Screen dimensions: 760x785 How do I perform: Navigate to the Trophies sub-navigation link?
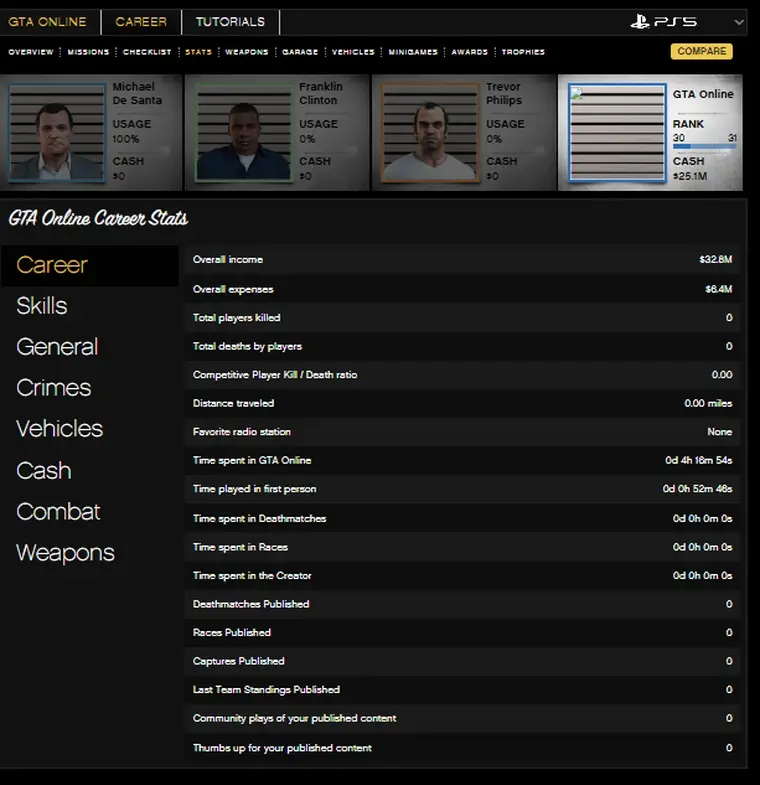click(523, 52)
